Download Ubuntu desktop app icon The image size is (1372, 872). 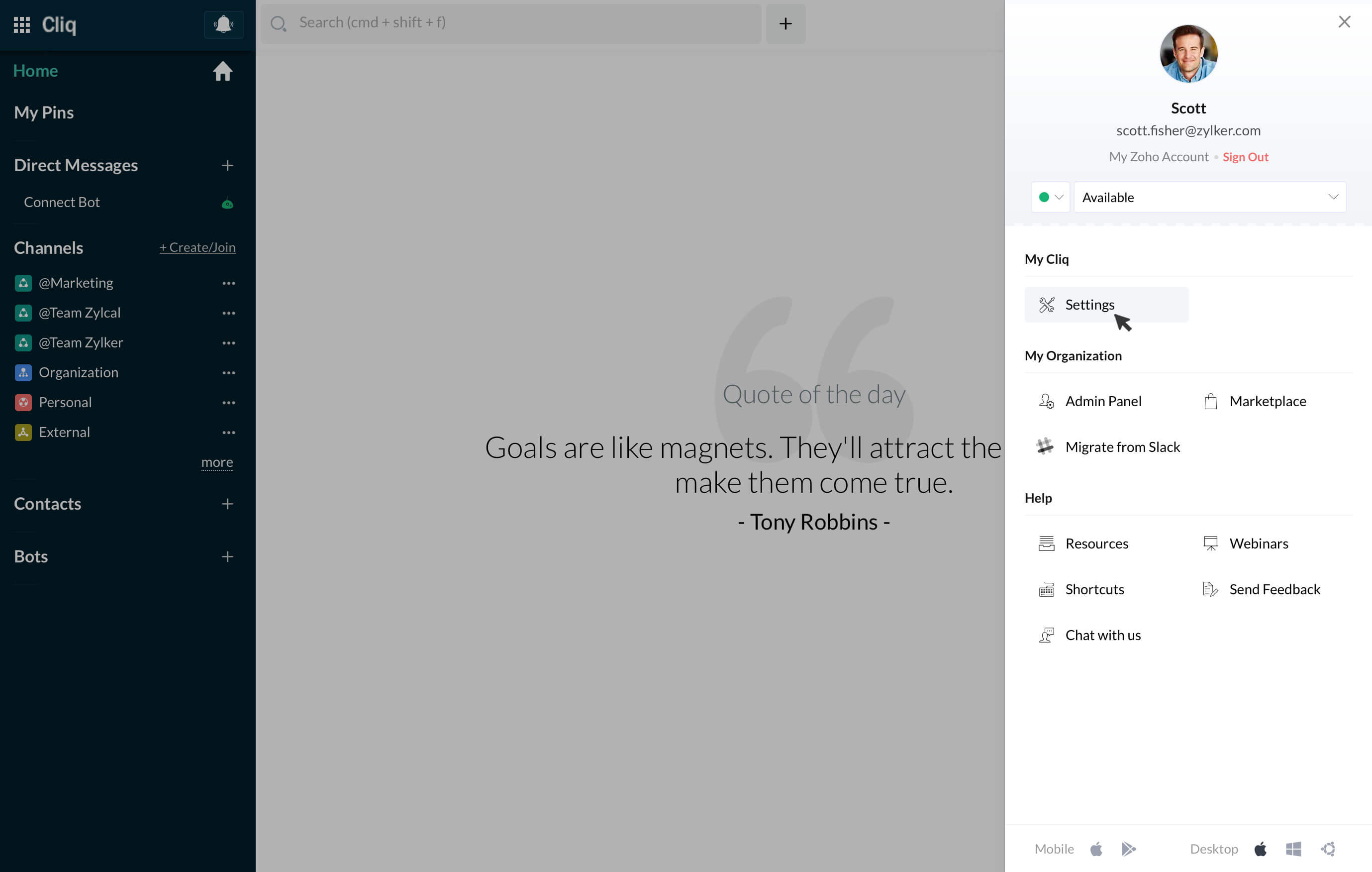tap(1328, 849)
